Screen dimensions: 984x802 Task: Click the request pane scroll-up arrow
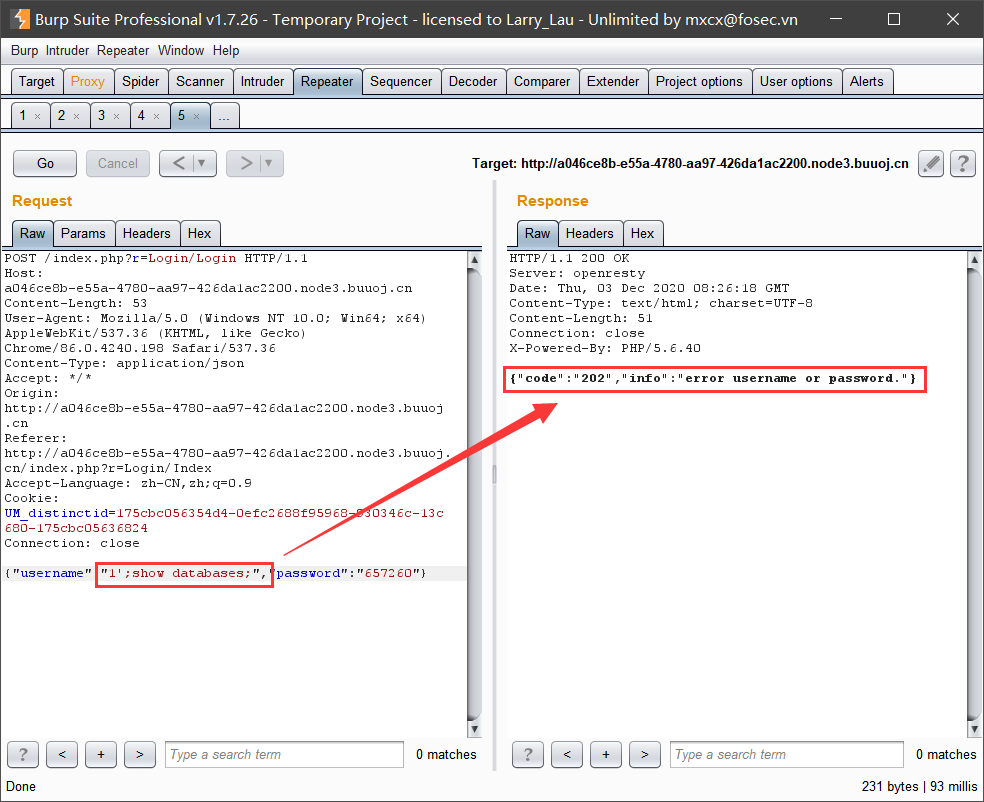tap(474, 259)
